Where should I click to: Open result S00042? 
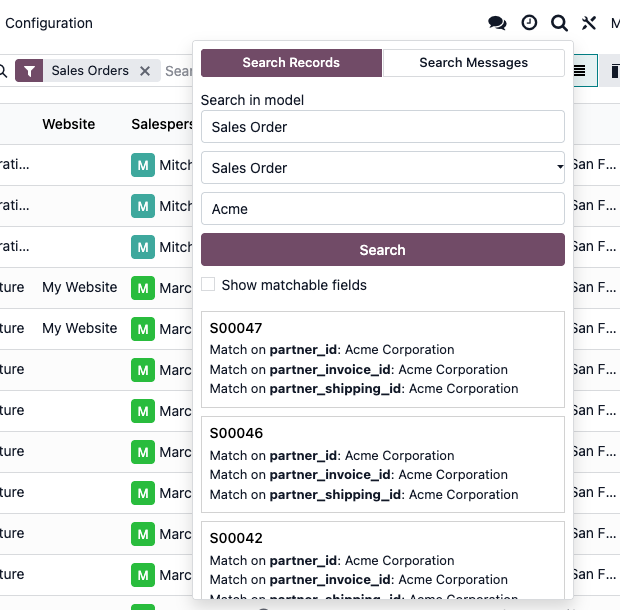tap(382, 559)
